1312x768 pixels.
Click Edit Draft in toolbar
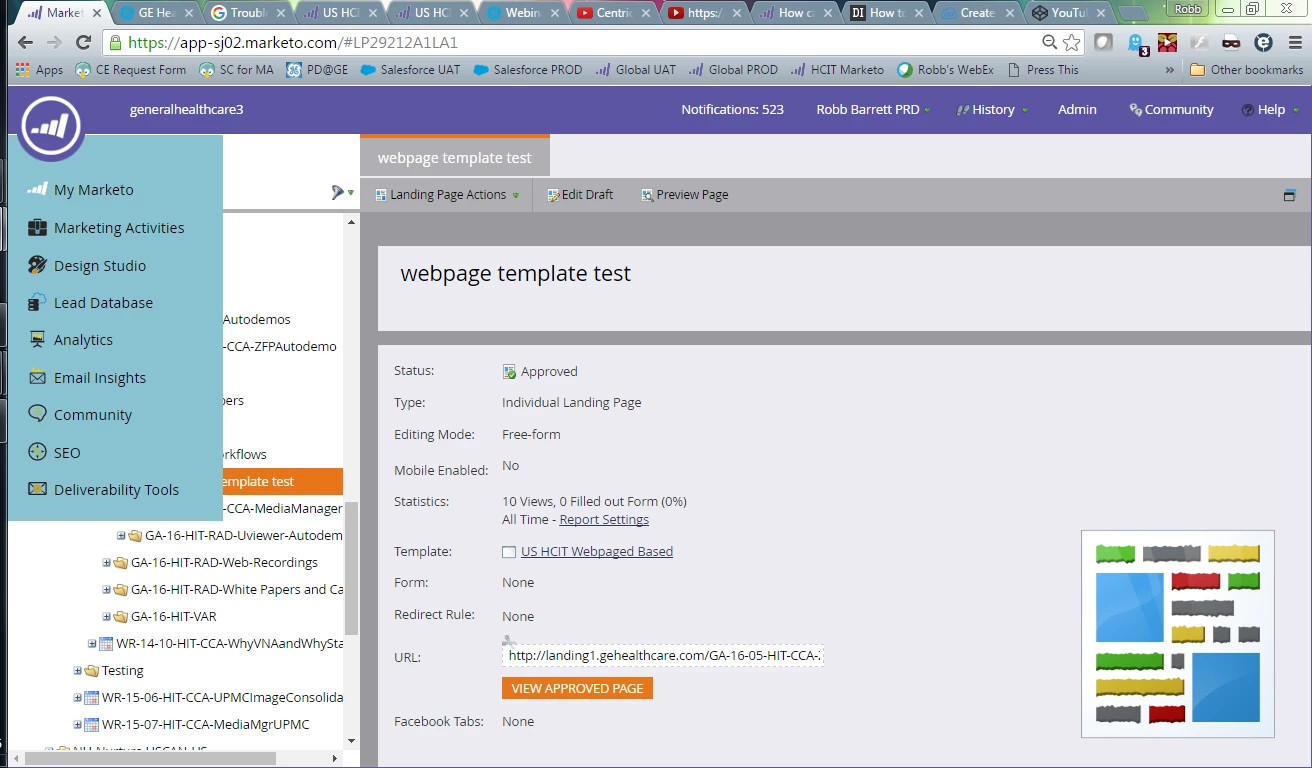(x=580, y=195)
